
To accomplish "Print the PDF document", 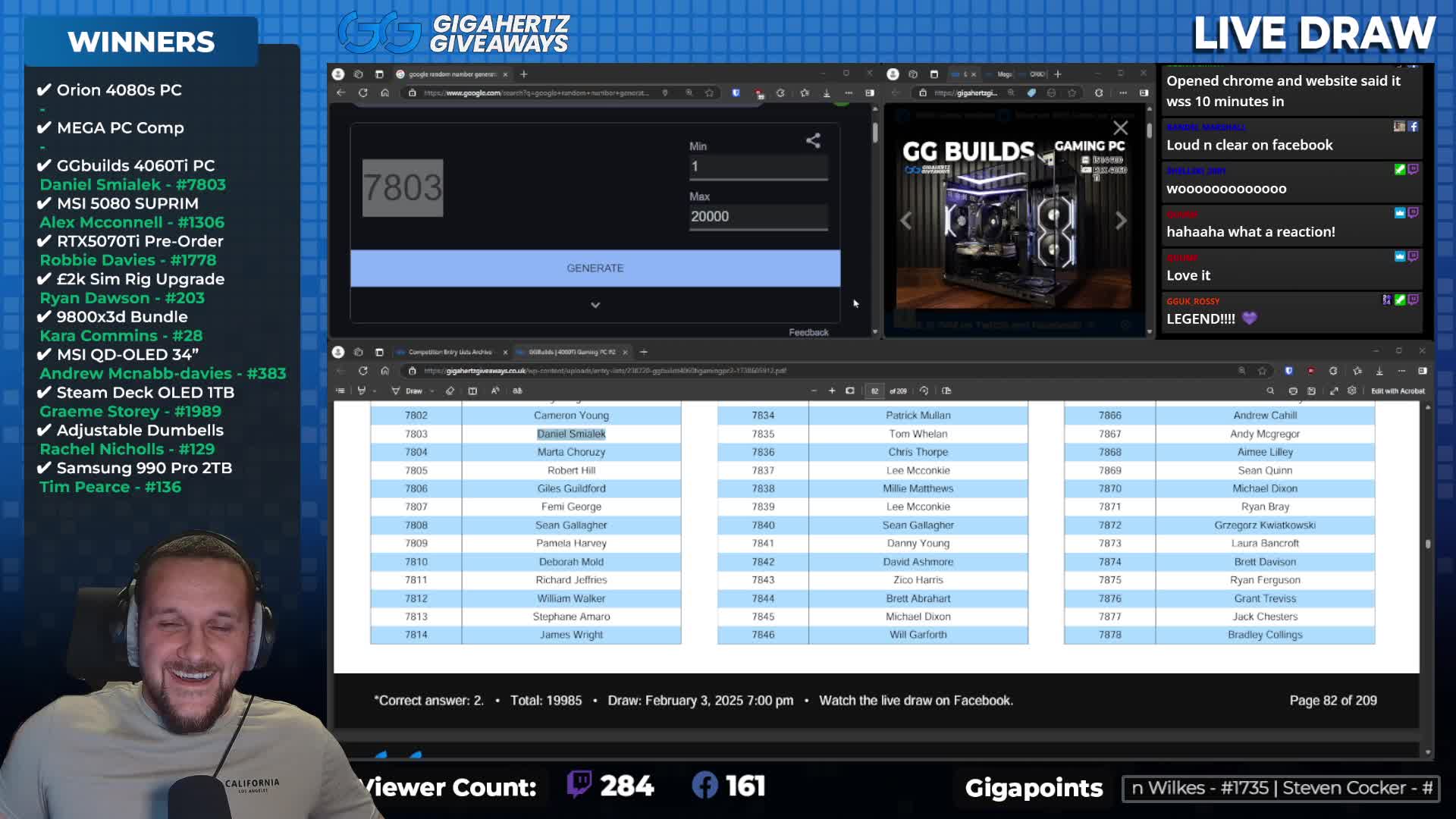I will click(x=1293, y=391).
